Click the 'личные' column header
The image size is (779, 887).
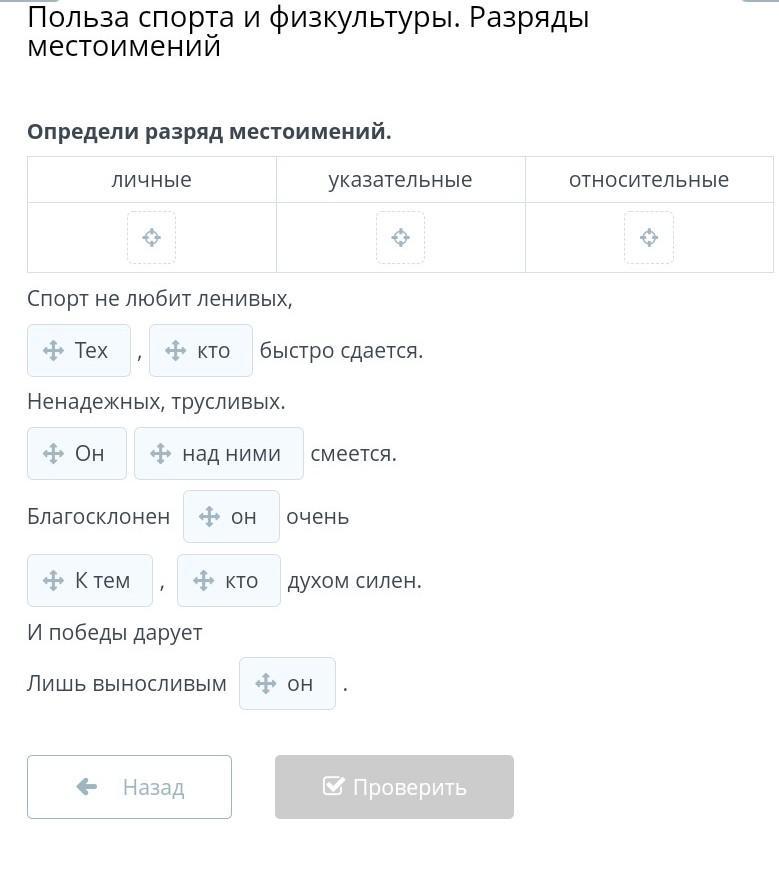coord(152,180)
